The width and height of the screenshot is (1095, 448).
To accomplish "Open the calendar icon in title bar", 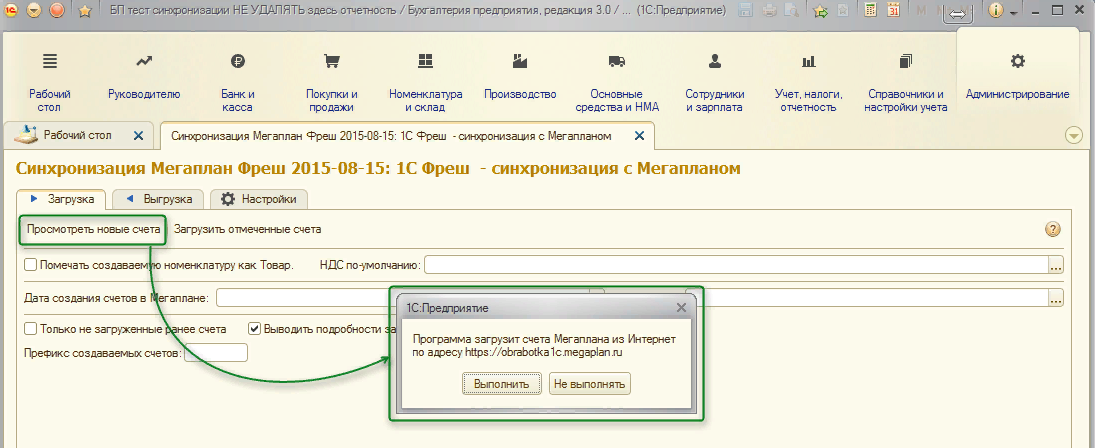I will [893, 12].
